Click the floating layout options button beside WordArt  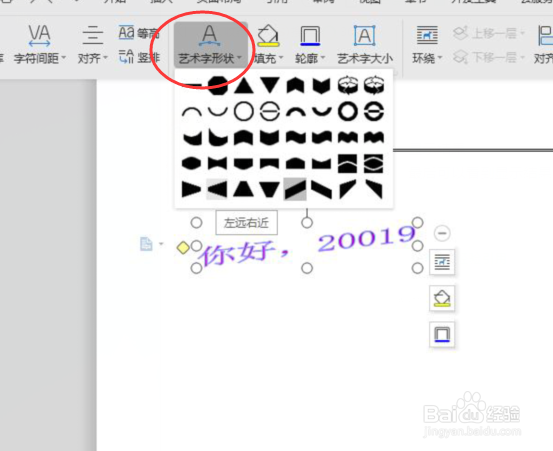(x=442, y=262)
